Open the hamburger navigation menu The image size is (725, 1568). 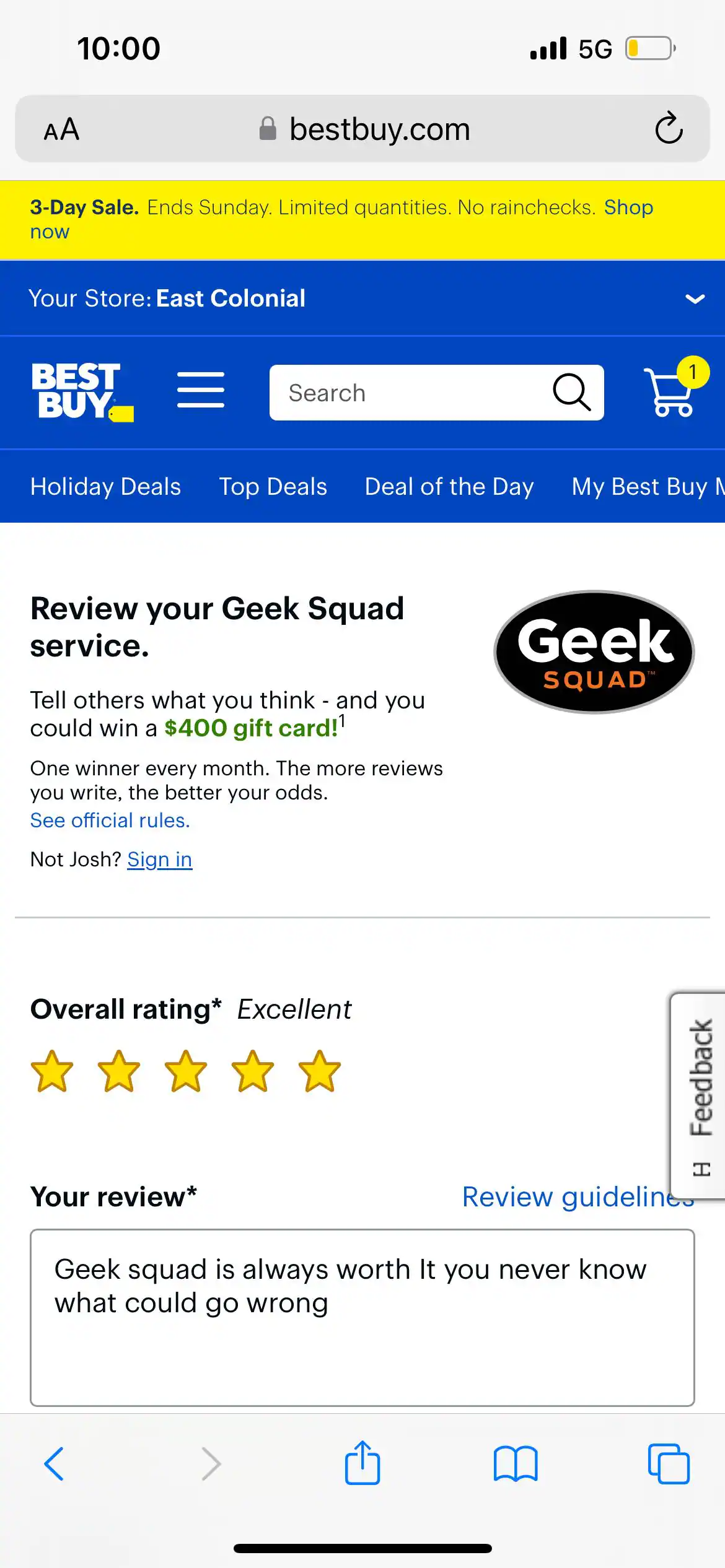(200, 392)
